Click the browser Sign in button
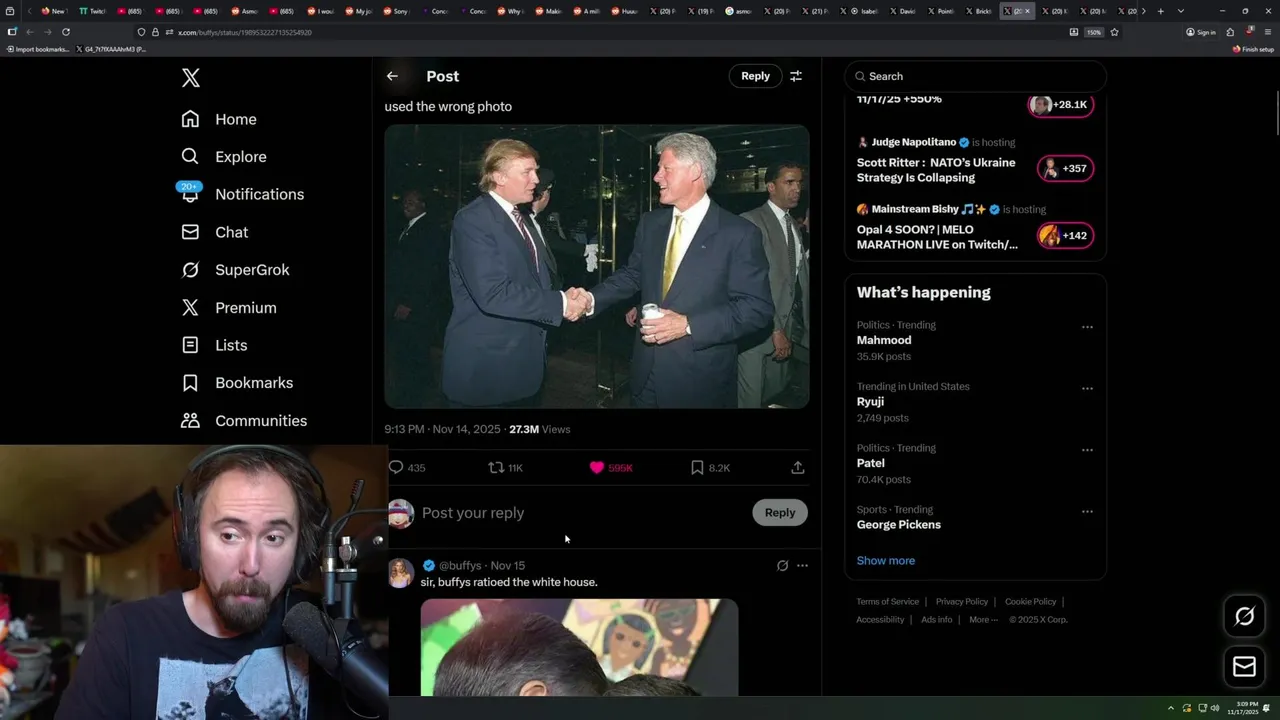 pyautogui.click(x=1201, y=32)
